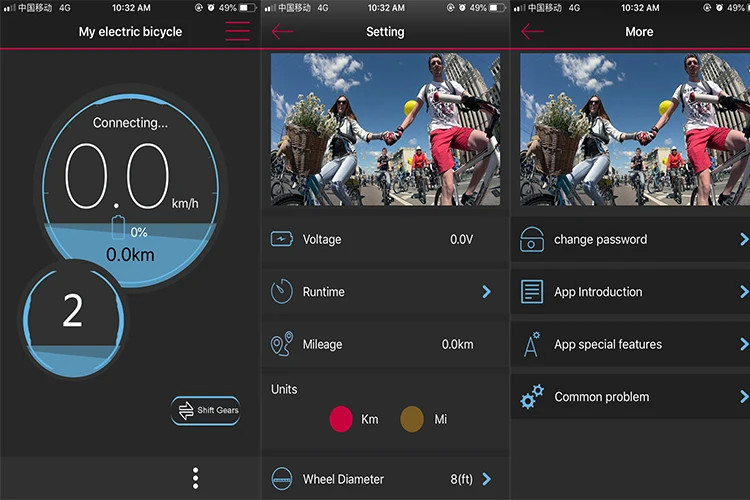This screenshot has width=750, height=500.
Task: Tap the Km unit label
Action: click(369, 419)
